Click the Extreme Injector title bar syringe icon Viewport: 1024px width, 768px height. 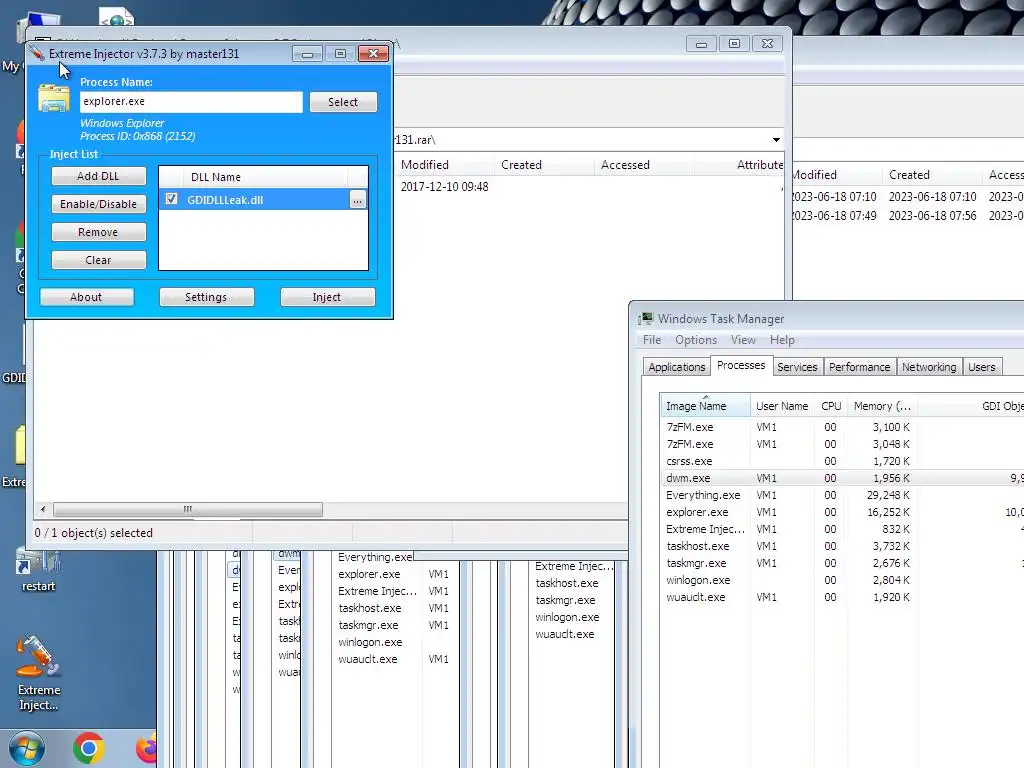pos(37,53)
